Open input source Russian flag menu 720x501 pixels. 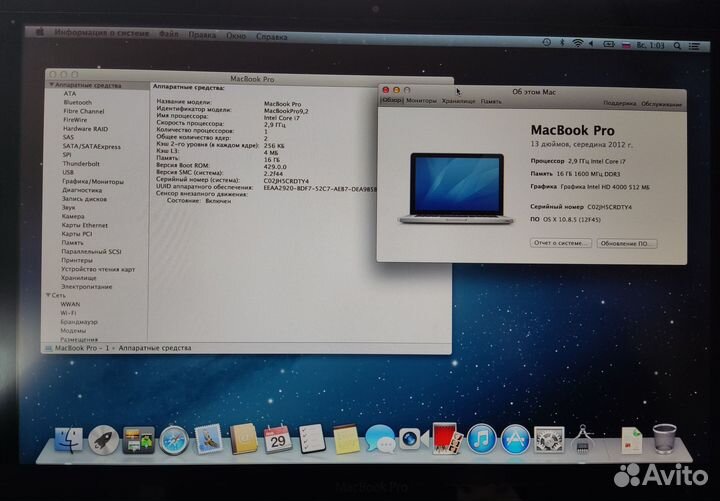pyautogui.click(x=626, y=45)
